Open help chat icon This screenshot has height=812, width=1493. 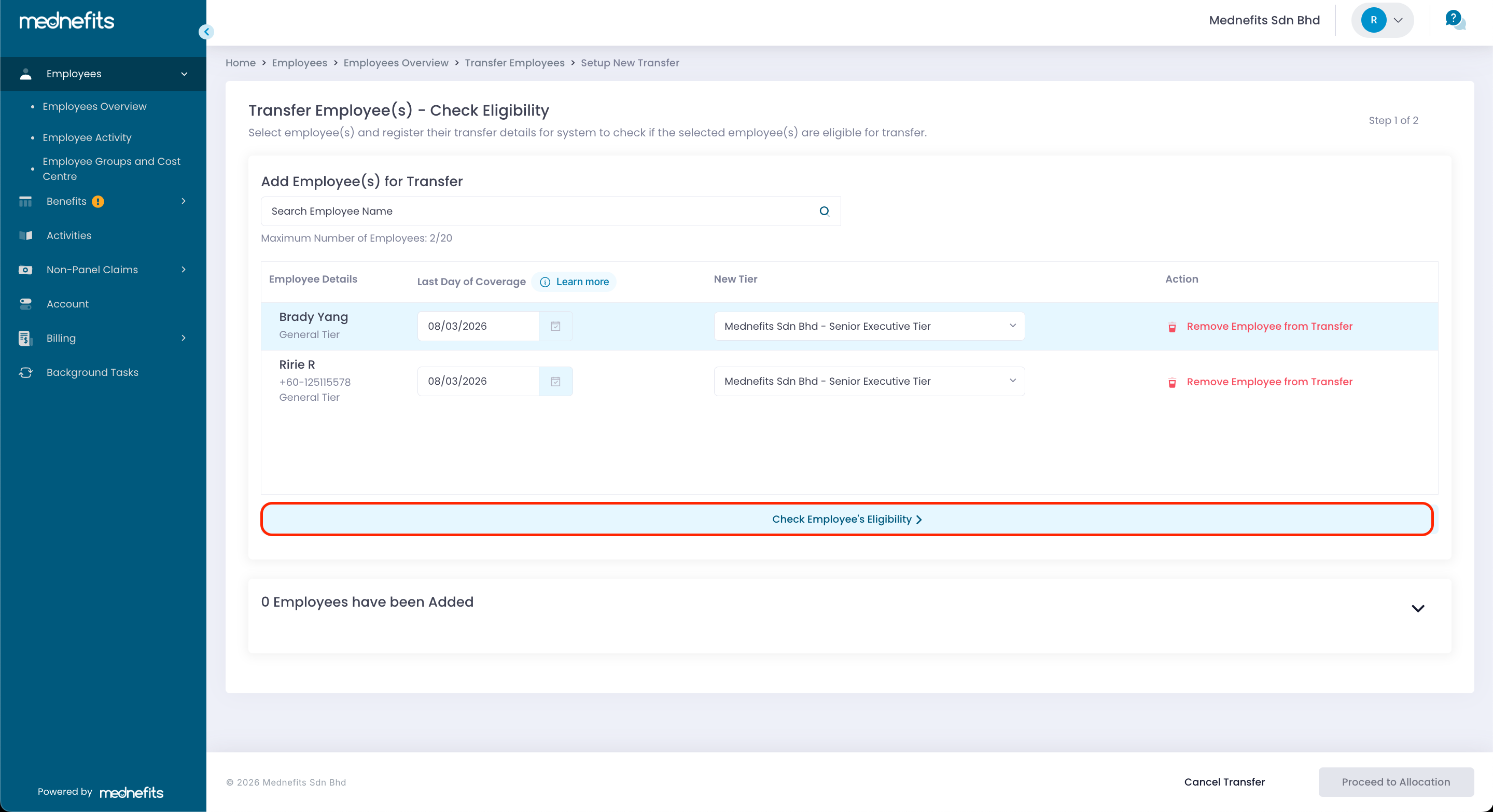[x=1455, y=20]
